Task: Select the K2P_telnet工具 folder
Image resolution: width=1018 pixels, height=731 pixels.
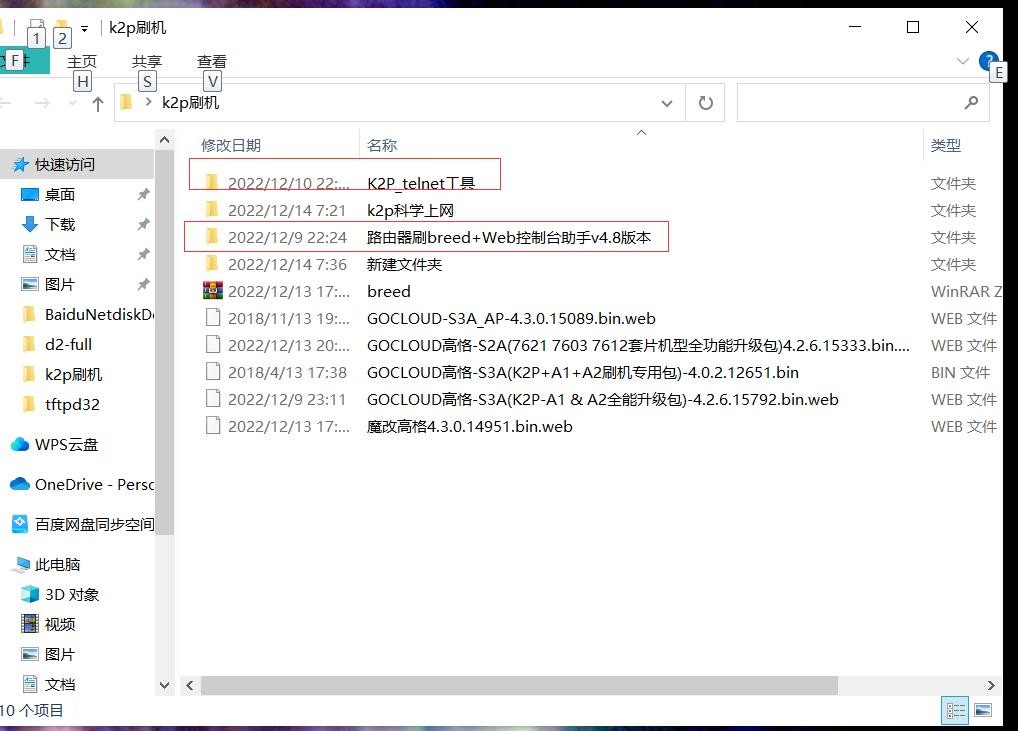Action: [x=420, y=183]
